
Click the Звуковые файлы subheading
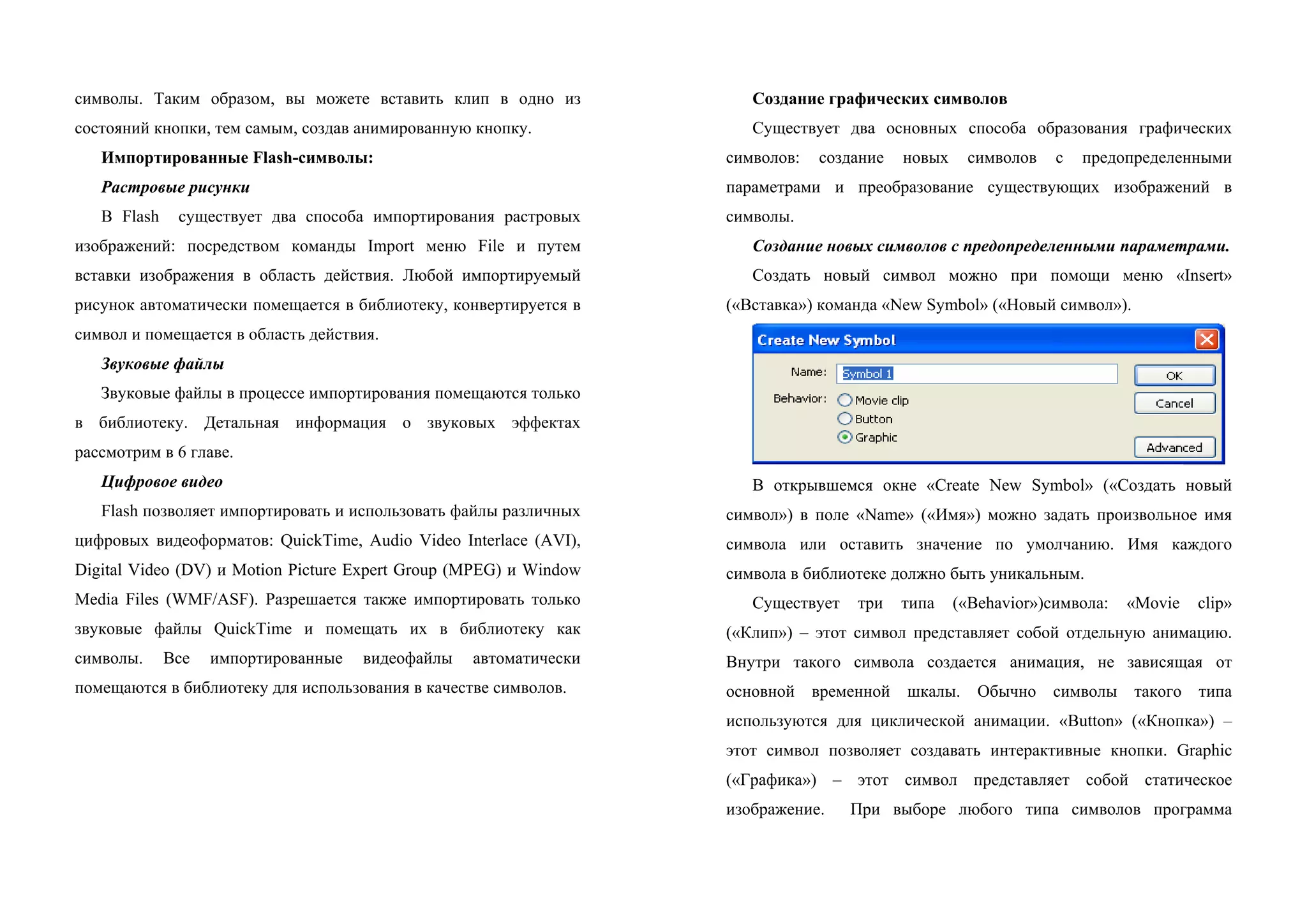pos(162,364)
